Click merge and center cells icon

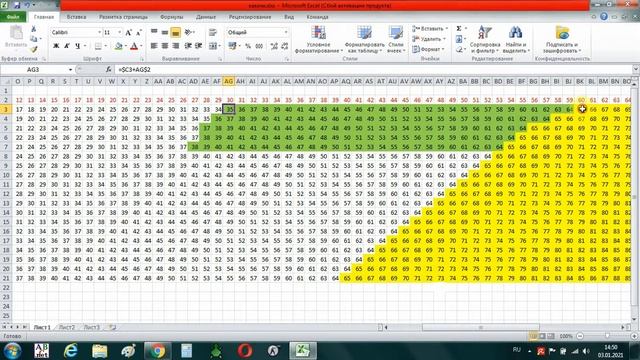[213, 46]
